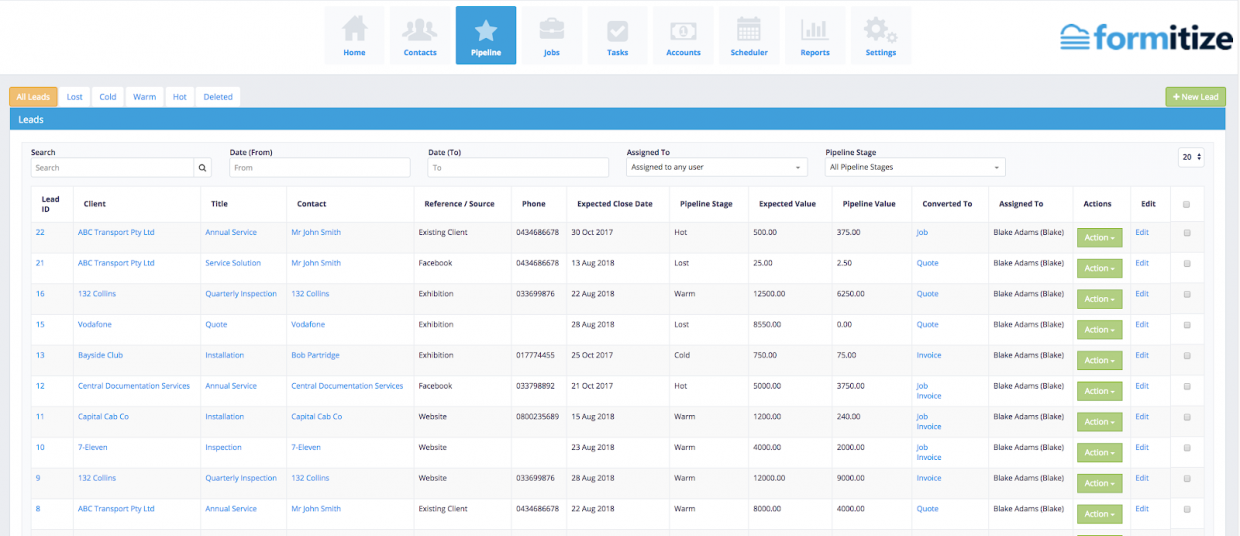Switch to the Warm leads tab
Image resolution: width=1240 pixels, height=536 pixels.
coord(145,97)
